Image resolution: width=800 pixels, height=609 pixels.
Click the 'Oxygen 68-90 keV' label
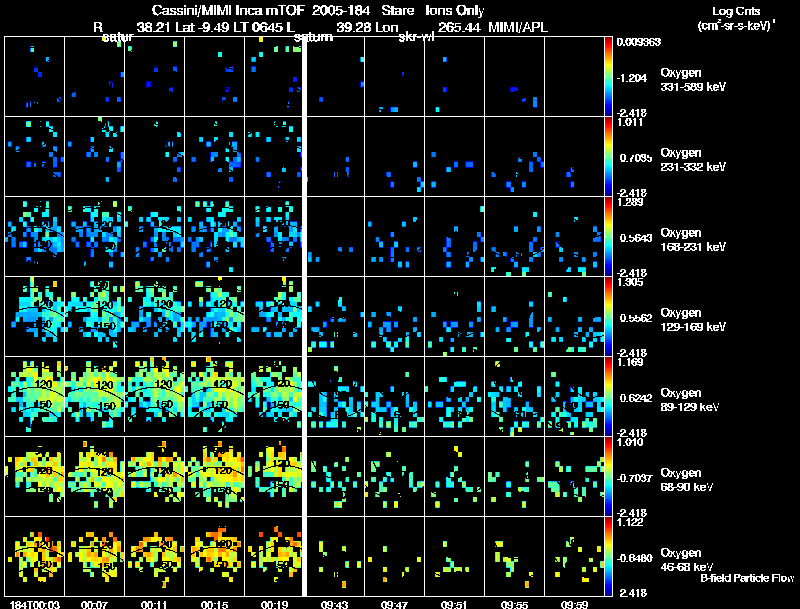(x=687, y=480)
